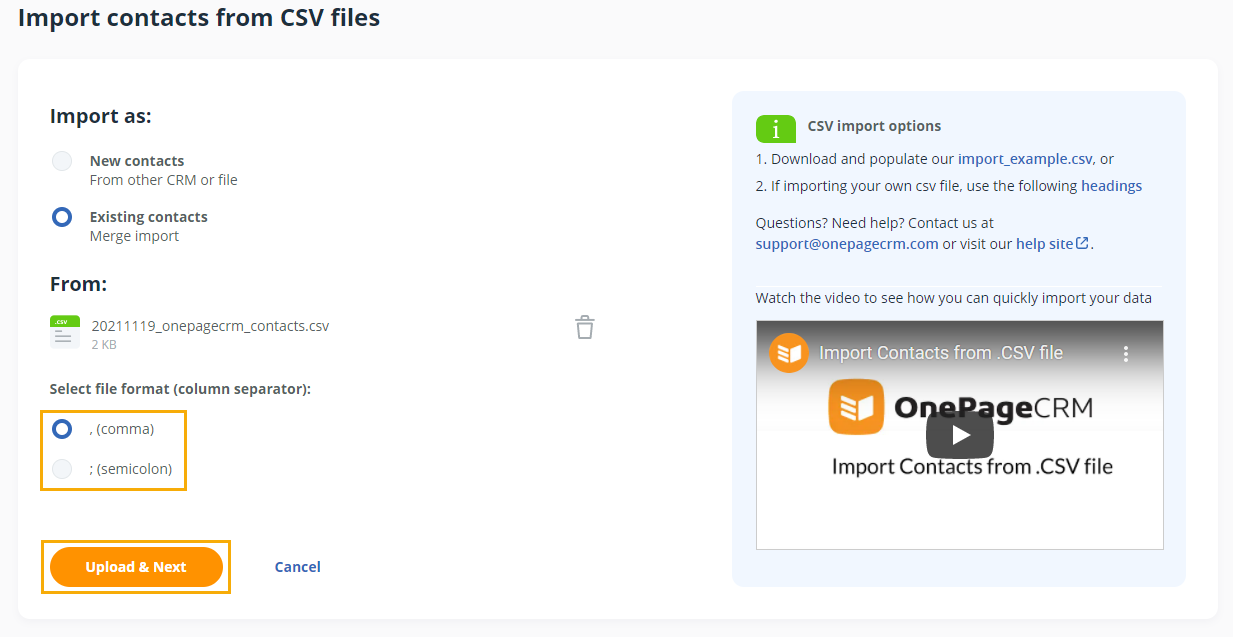Viewport: 1233px width, 637px height.
Task: Click the 'CSV import options' heading
Action: click(875, 127)
